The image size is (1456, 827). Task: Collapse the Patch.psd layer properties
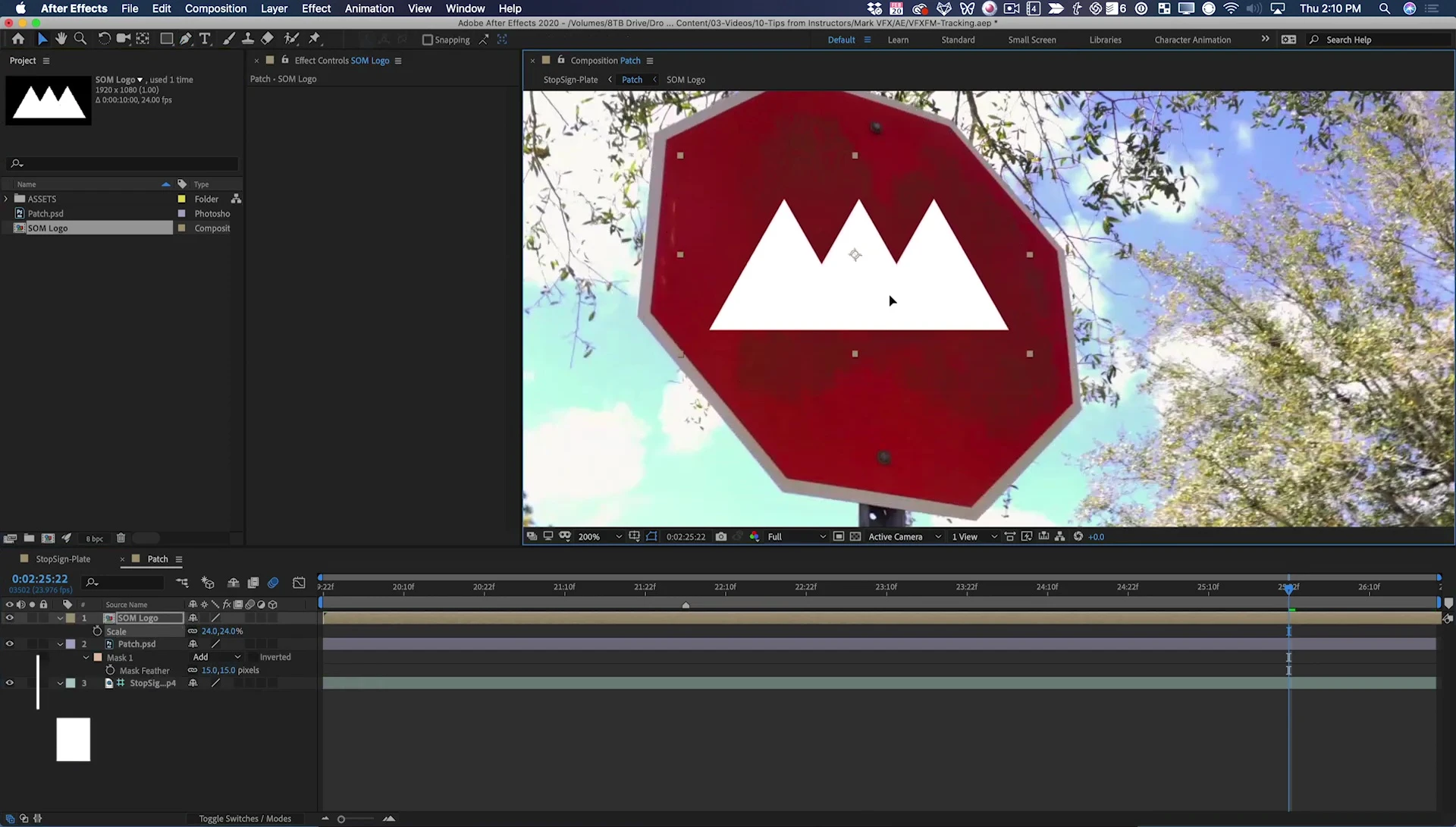(x=60, y=644)
